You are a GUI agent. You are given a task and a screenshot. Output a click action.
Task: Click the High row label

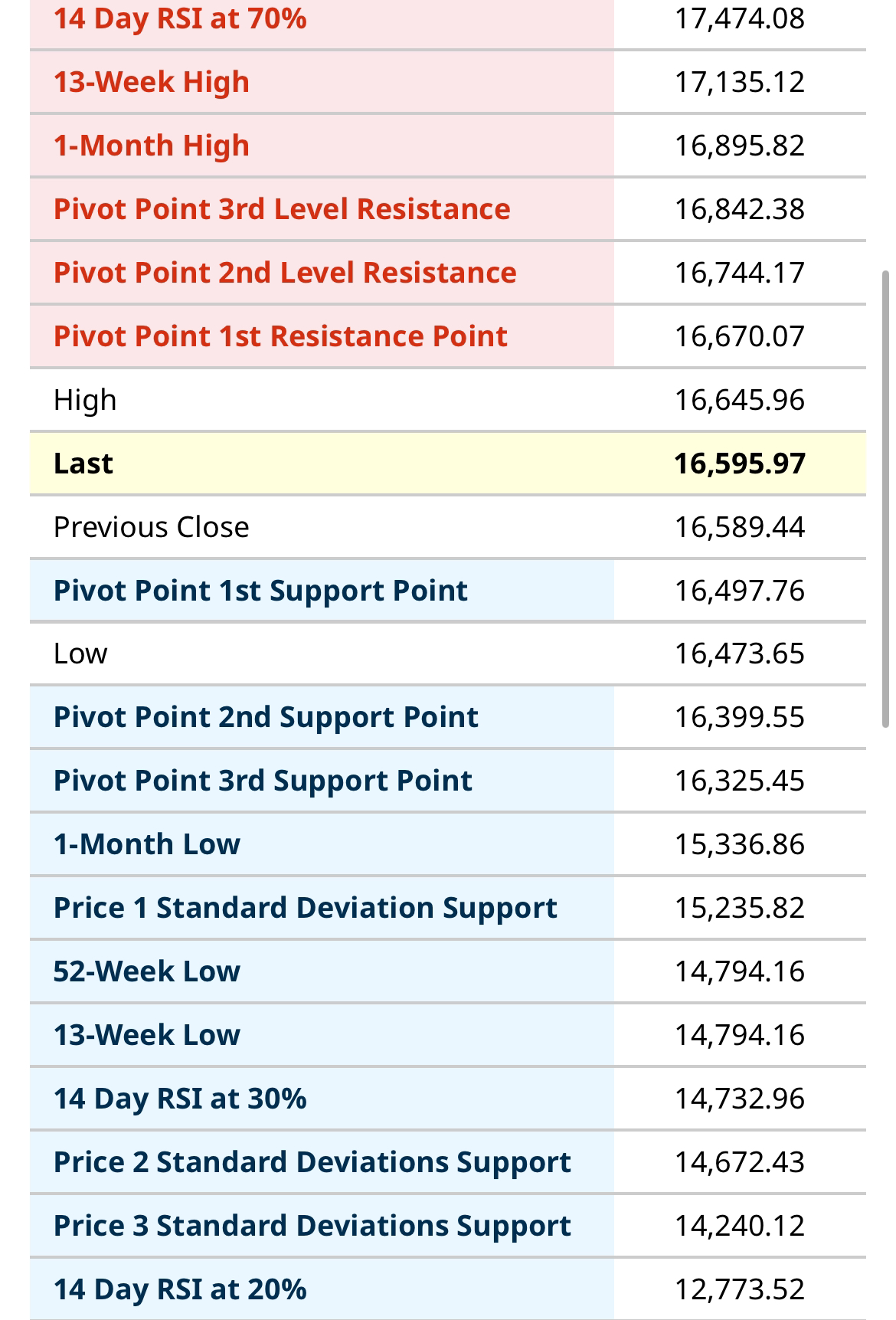click(85, 400)
